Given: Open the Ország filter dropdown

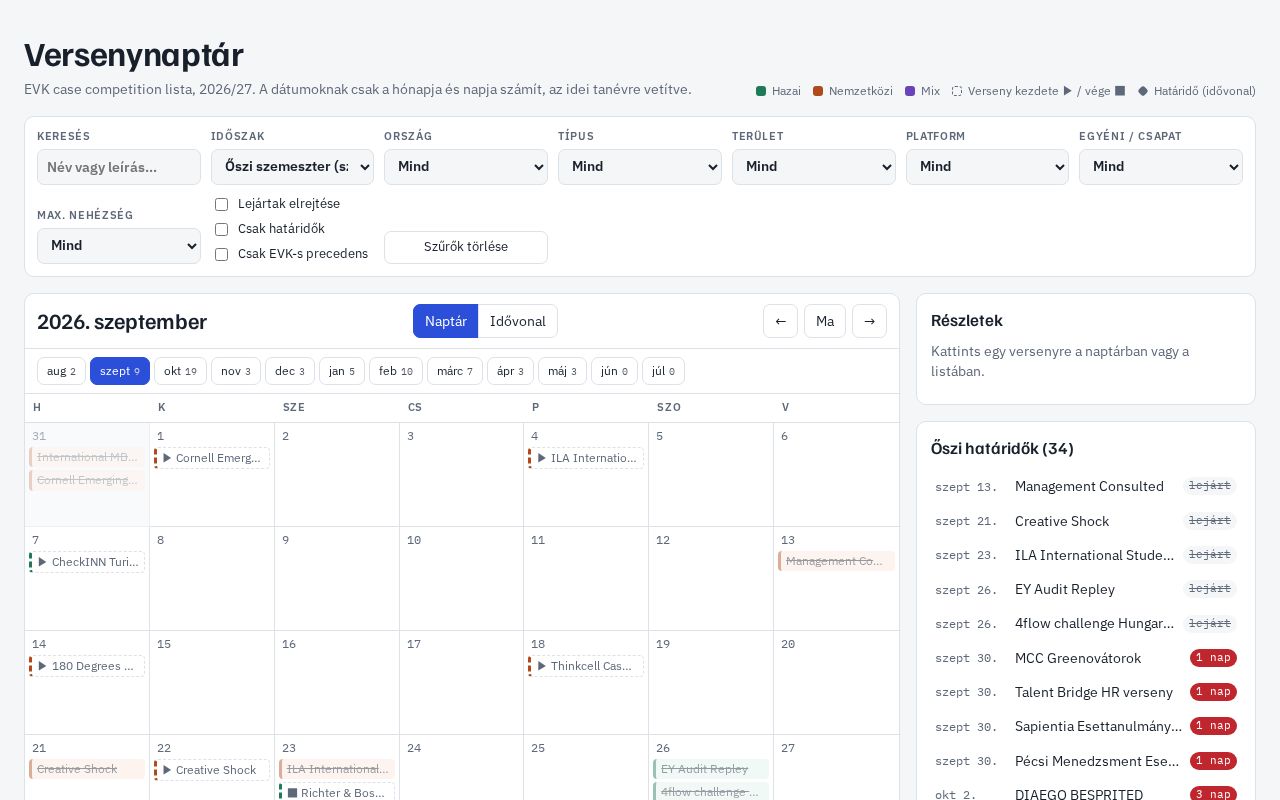Looking at the screenshot, I should pos(466,167).
